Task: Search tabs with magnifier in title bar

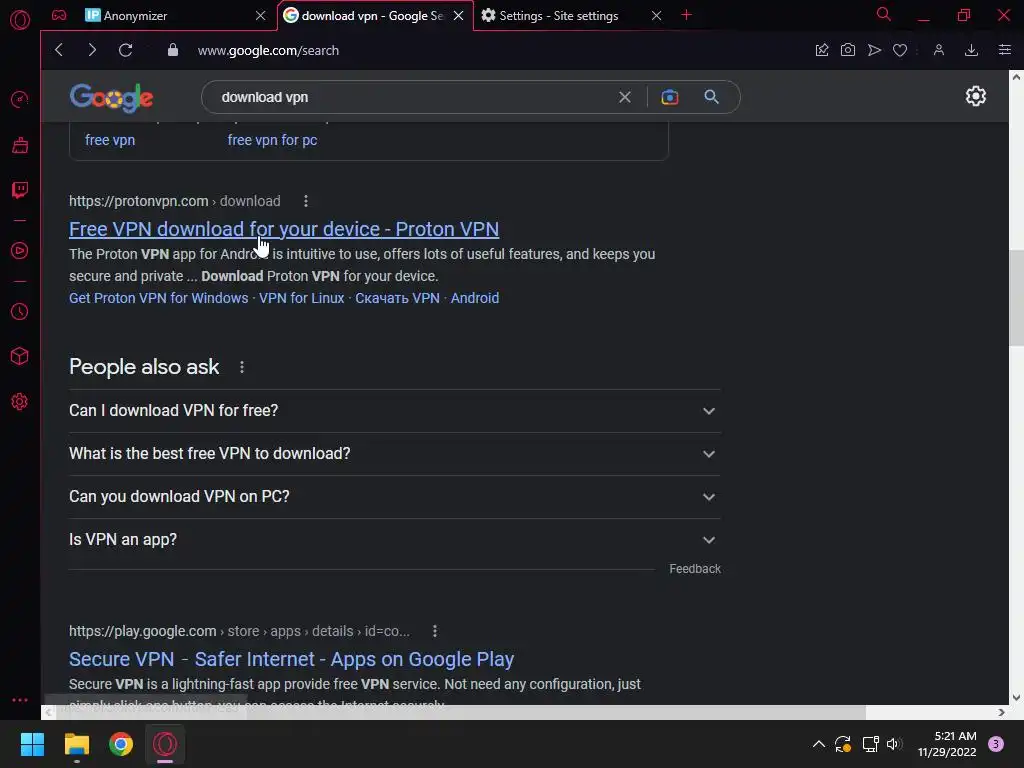Action: pyautogui.click(x=884, y=14)
